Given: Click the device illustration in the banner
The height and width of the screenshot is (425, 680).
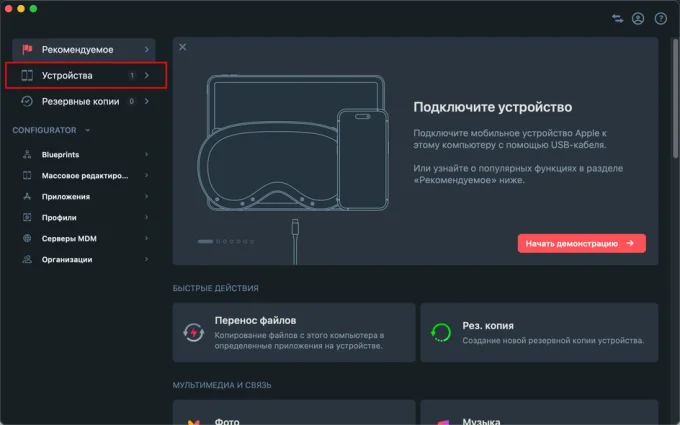Looking at the screenshot, I should click(293, 143).
